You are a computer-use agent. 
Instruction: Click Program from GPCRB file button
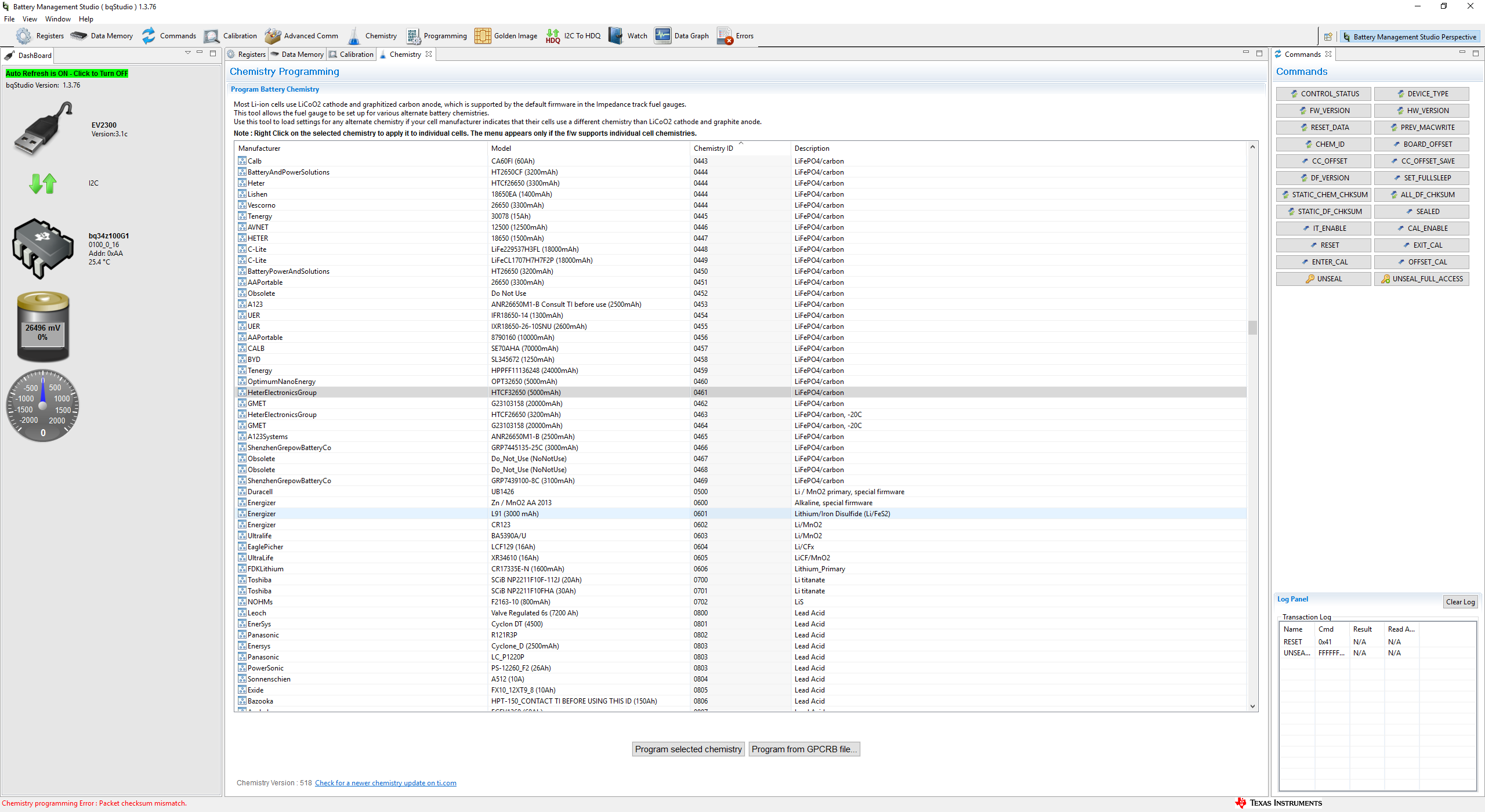[804, 749]
